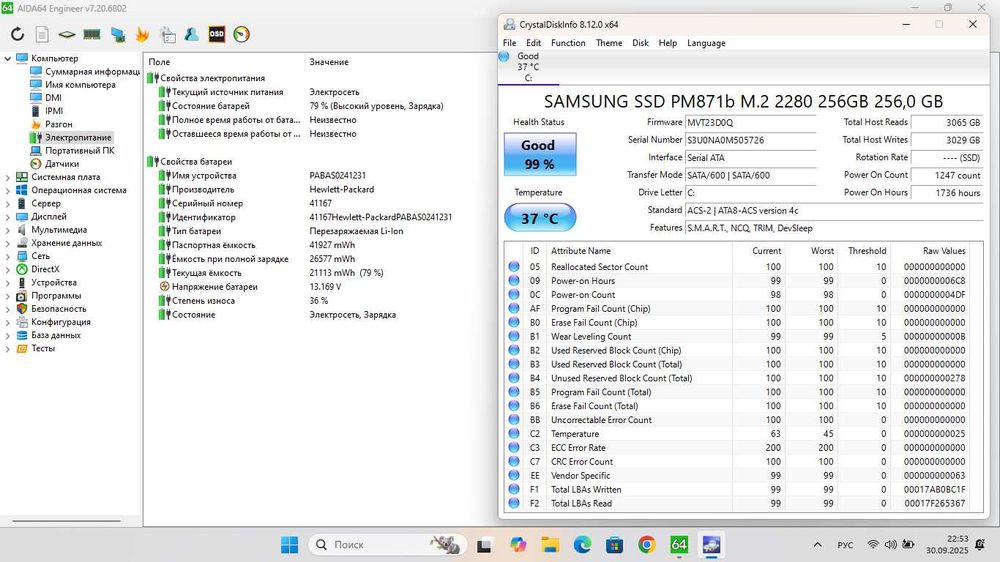Expand the Хранение данных node
Viewport: 1000px width, 562px height.
click(x=8, y=243)
